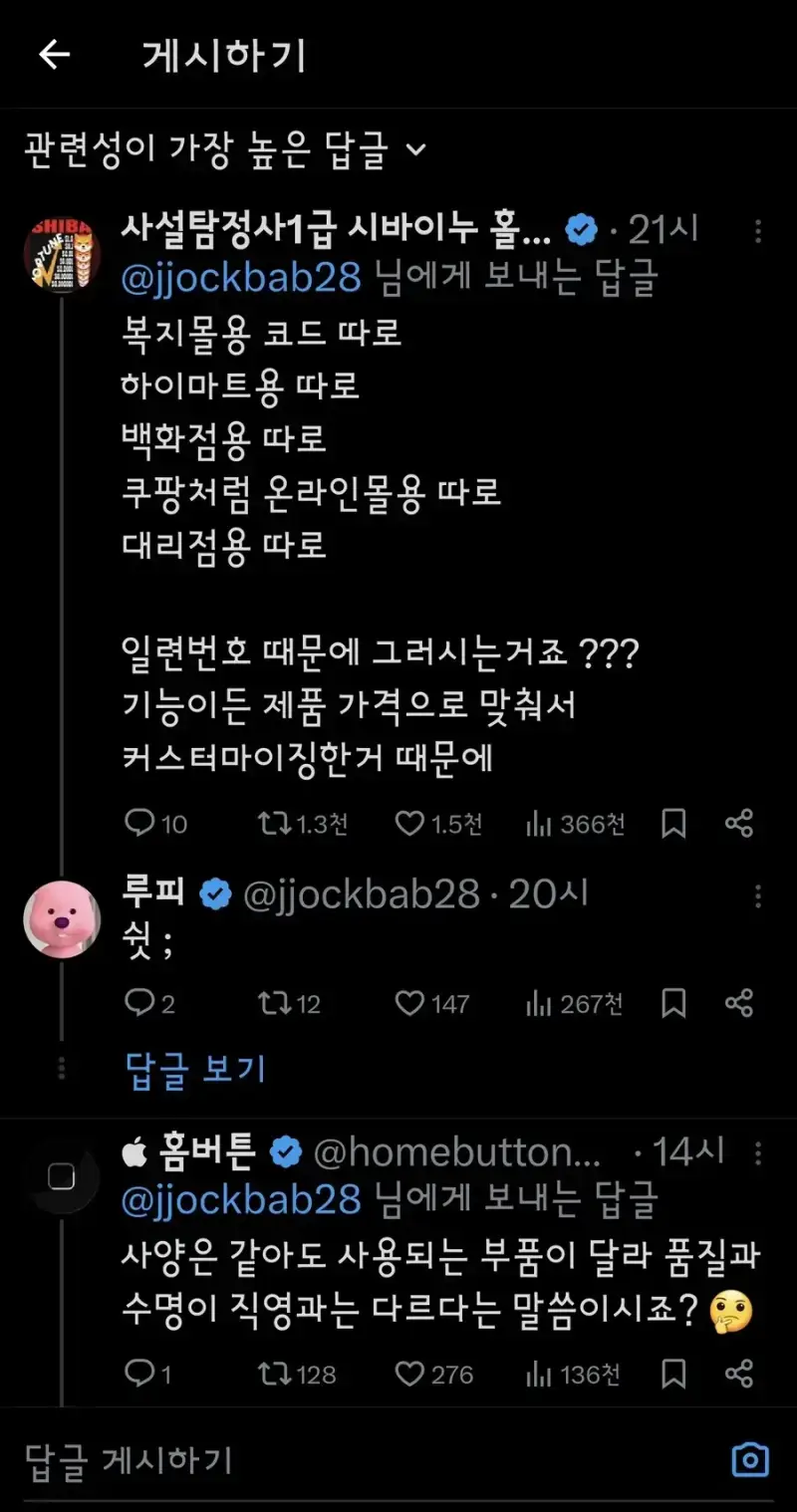Open the more options menu on 루피's reply
The width and height of the screenshot is (797, 1512).
click(758, 895)
